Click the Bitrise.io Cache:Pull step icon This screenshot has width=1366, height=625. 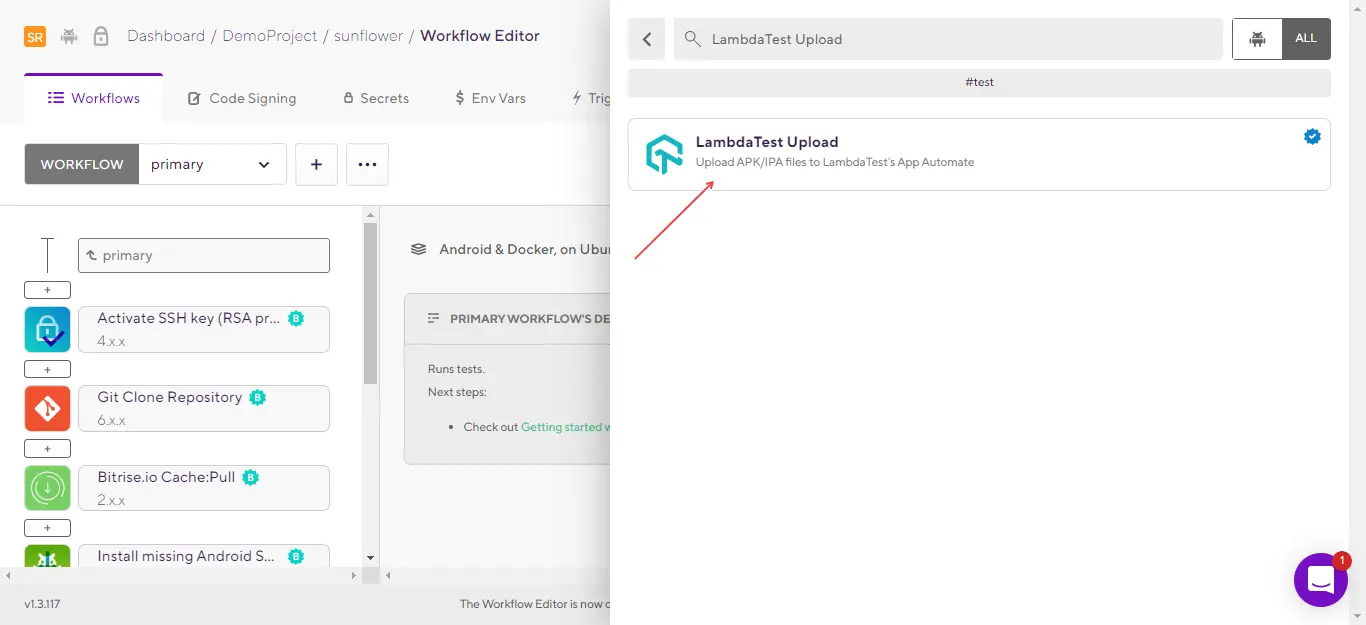(x=47, y=488)
